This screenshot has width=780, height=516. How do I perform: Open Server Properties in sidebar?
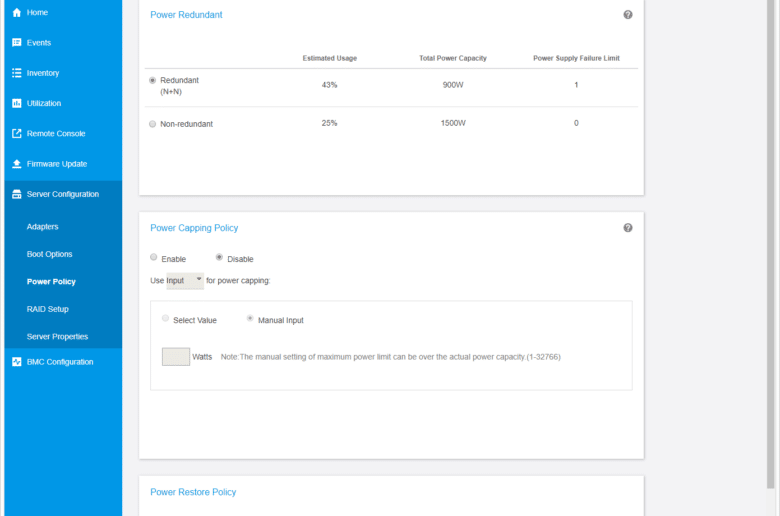[x=57, y=337]
